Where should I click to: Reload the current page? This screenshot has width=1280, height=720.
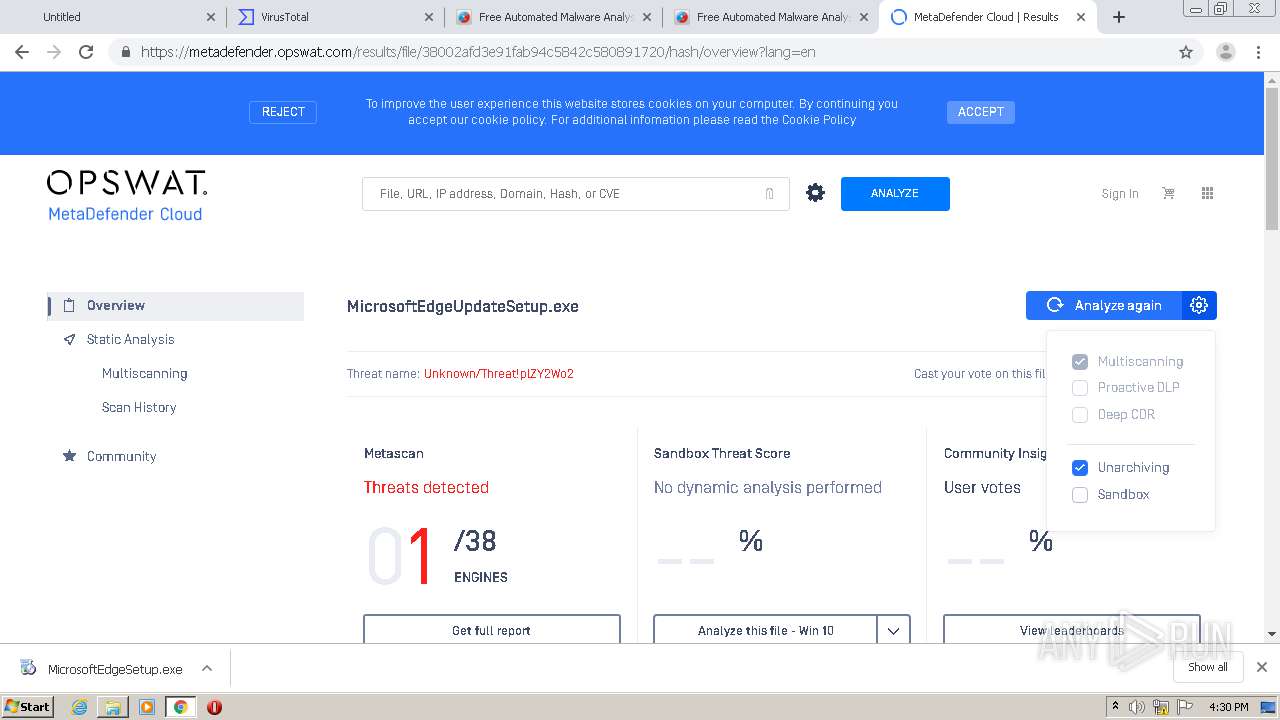click(86, 52)
